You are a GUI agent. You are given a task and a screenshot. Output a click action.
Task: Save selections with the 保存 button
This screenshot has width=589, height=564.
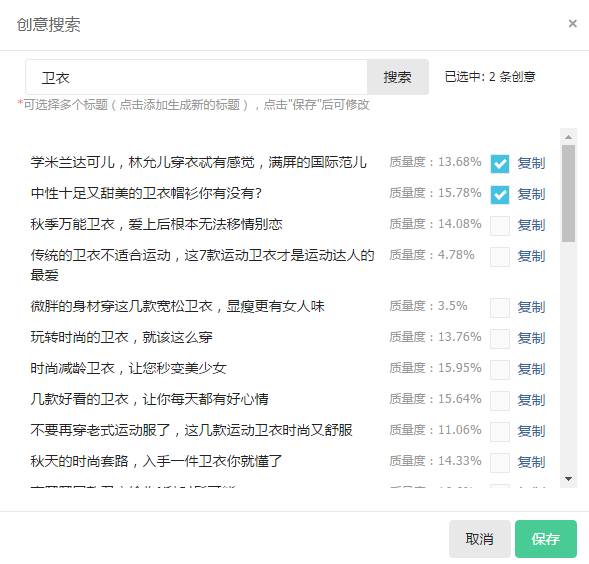point(545,539)
